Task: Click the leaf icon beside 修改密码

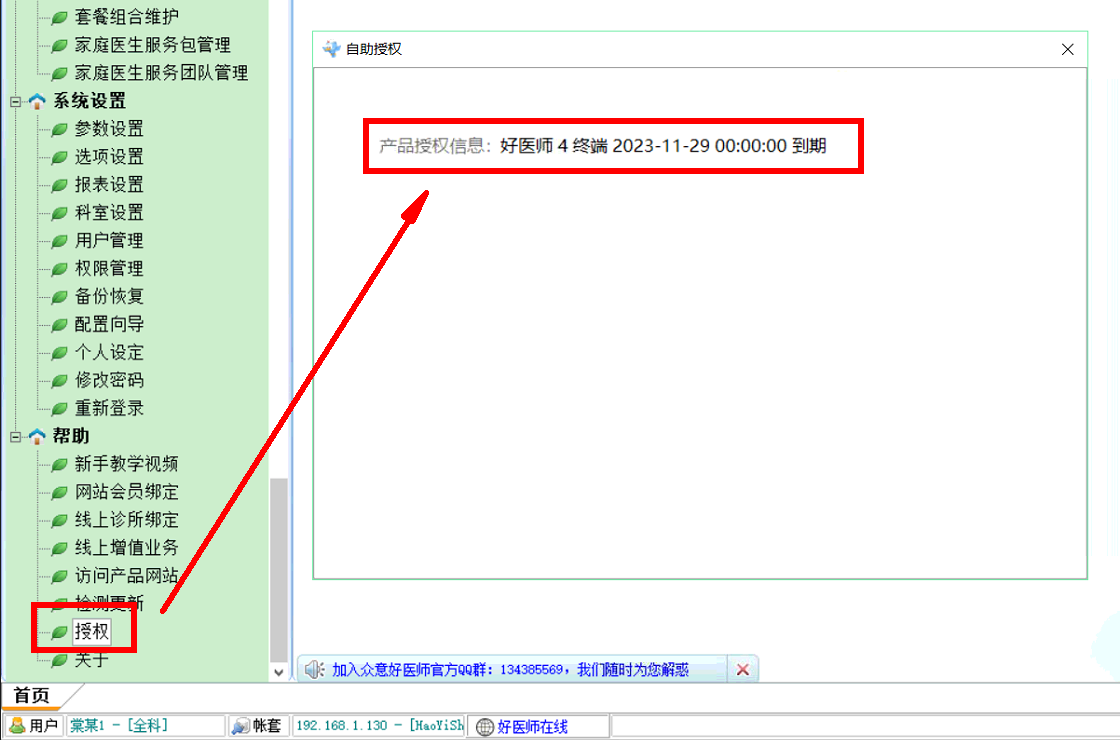Action: 59,381
